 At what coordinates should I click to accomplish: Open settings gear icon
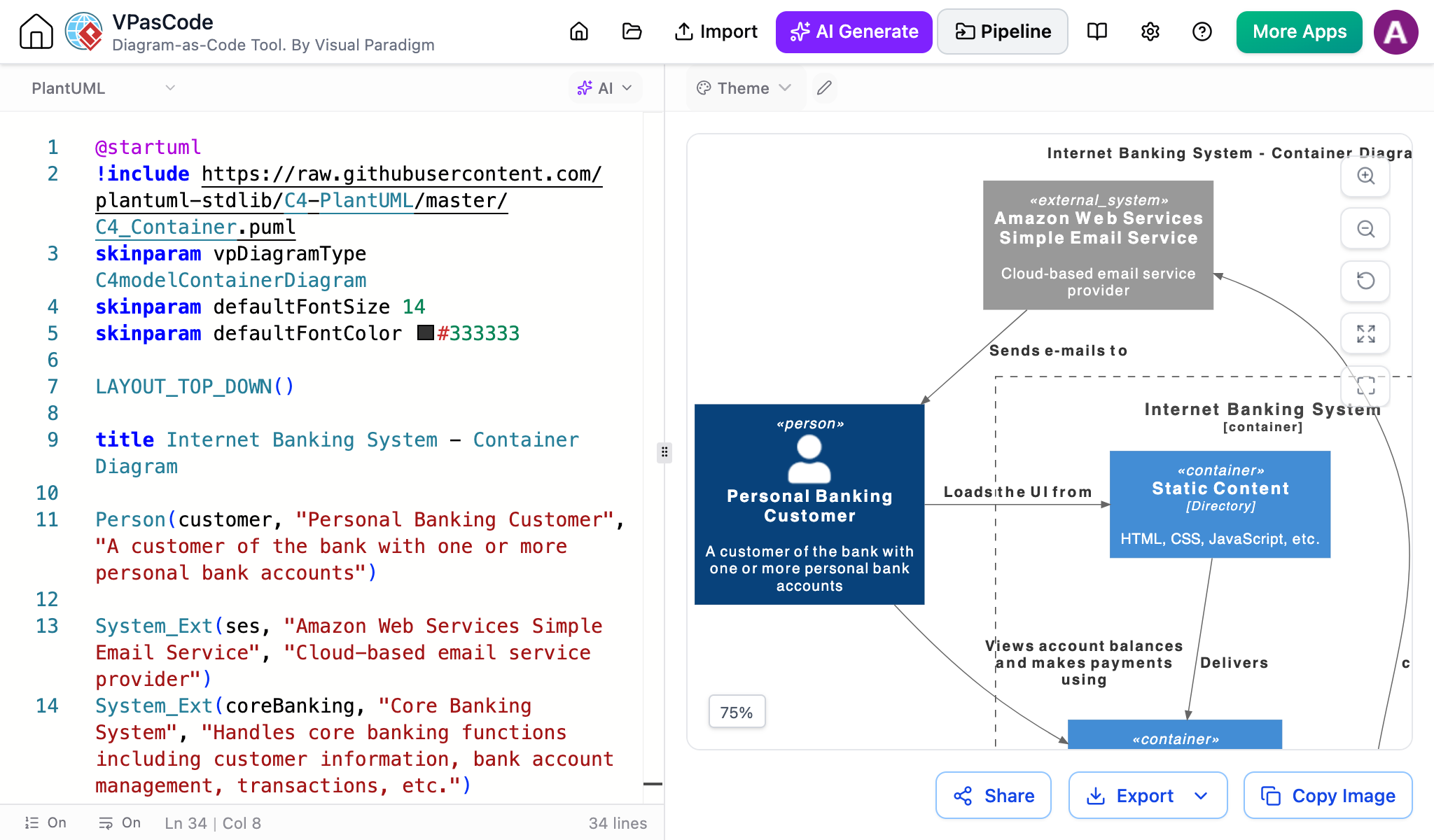tap(1150, 31)
